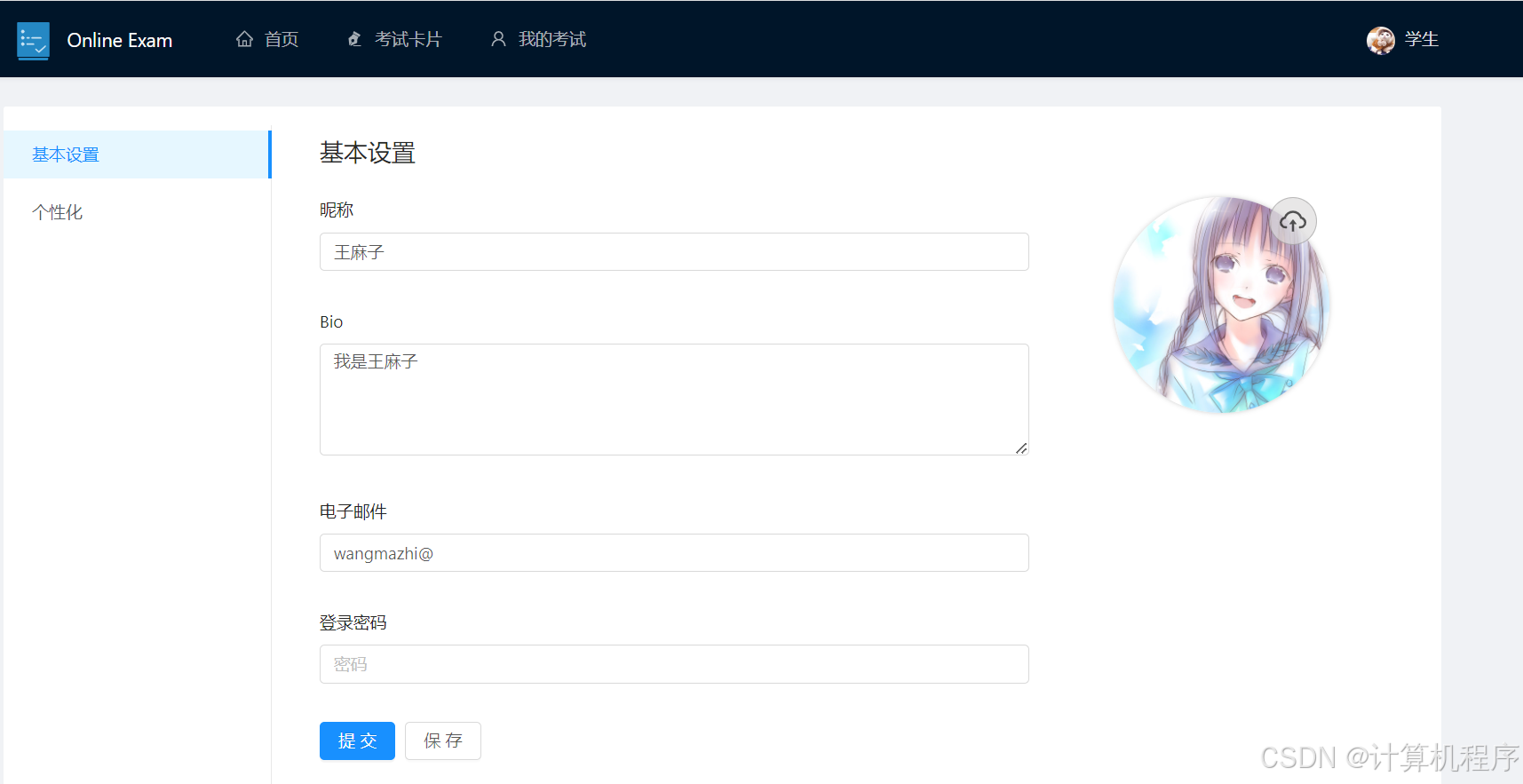Click the large profile avatar image
This screenshot has height=784, width=1523.
(x=1221, y=305)
